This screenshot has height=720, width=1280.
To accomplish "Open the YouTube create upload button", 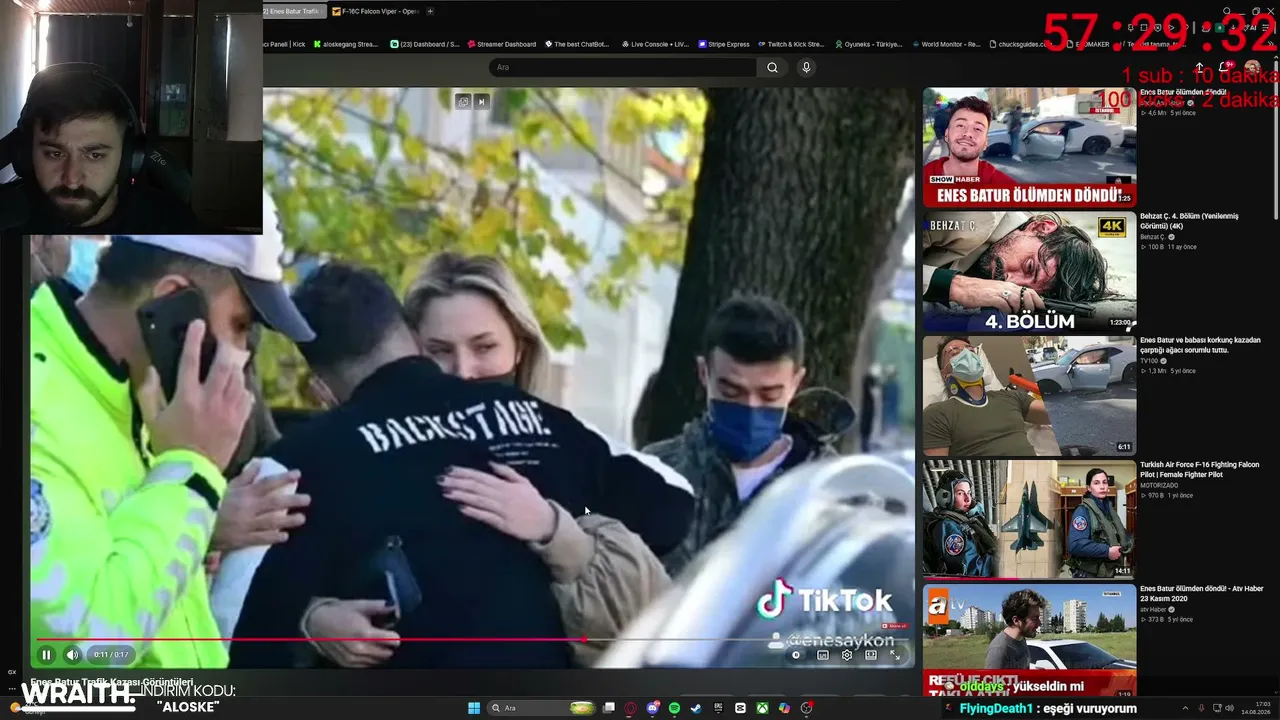I will pyautogui.click(x=1200, y=68).
